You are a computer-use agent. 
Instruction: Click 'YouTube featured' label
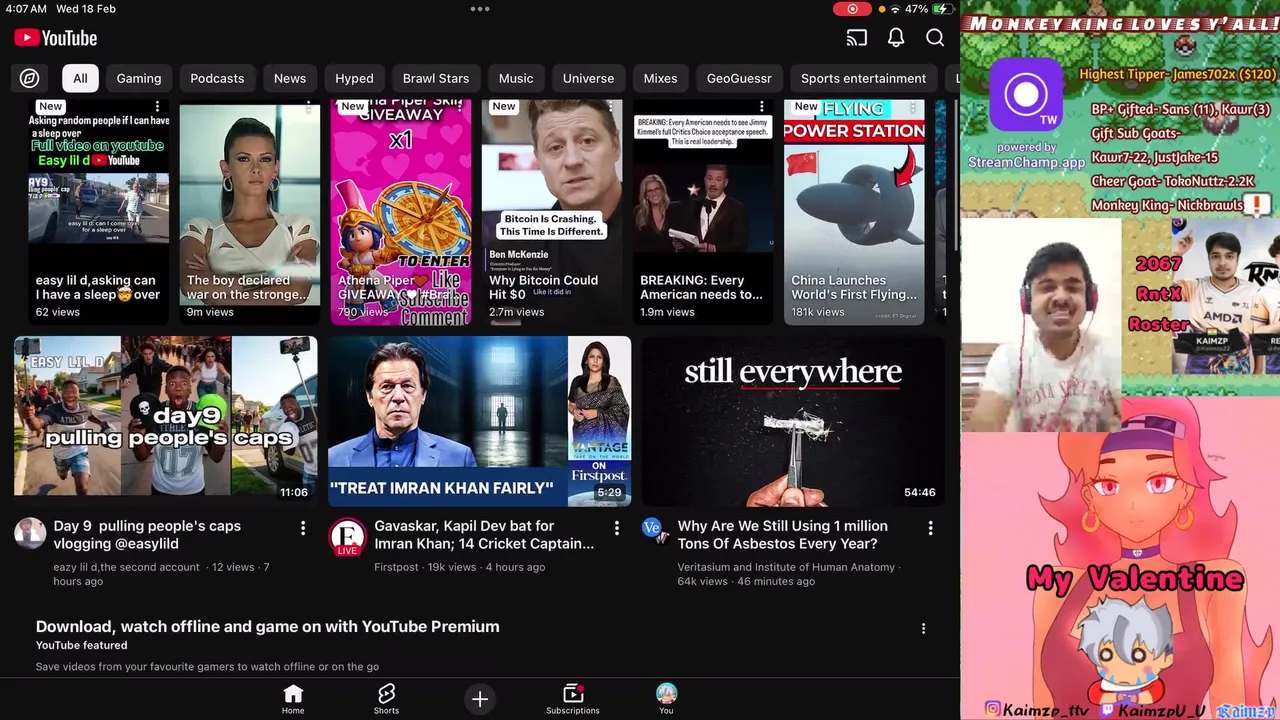(81, 646)
